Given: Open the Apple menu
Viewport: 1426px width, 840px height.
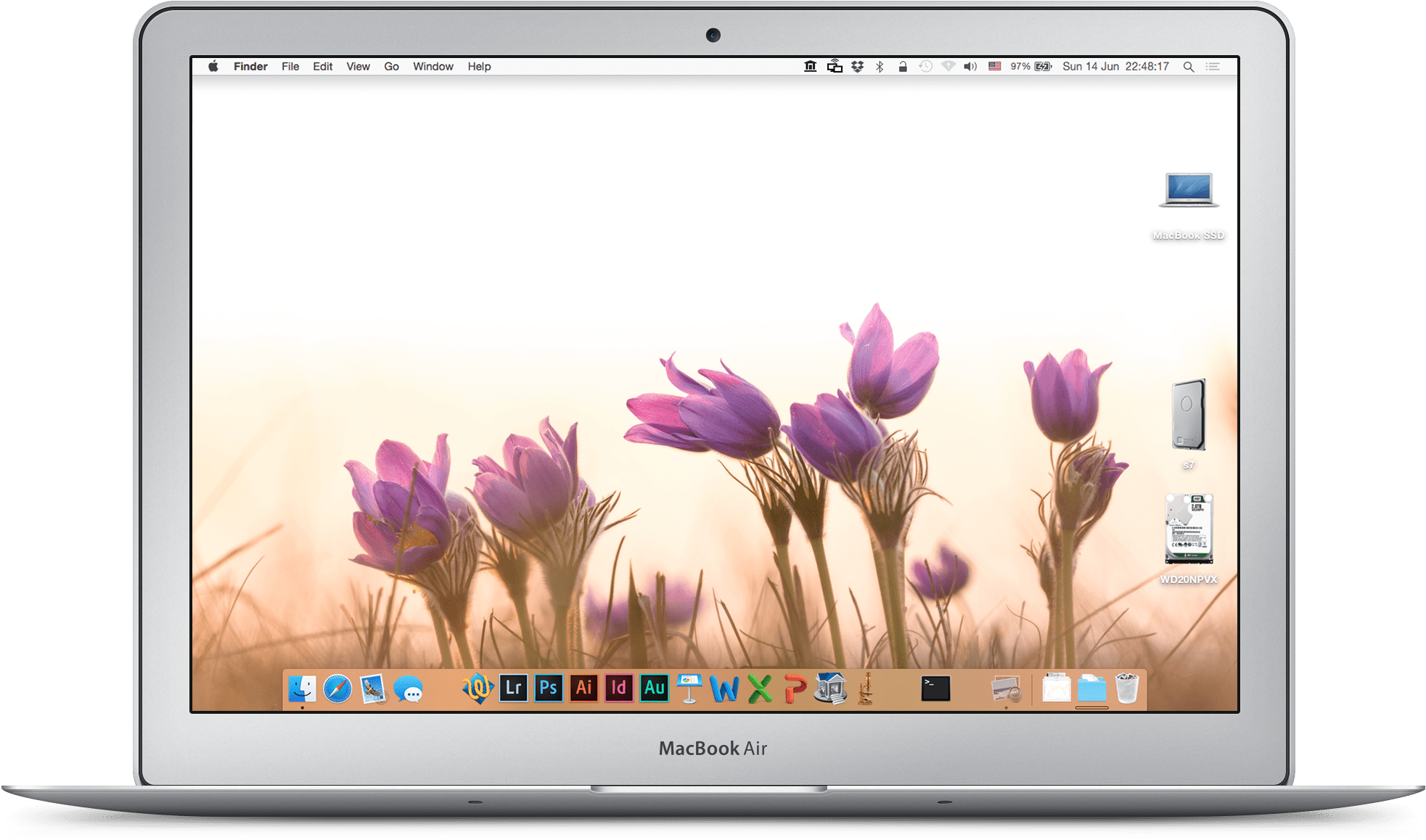Looking at the screenshot, I should coord(213,66).
